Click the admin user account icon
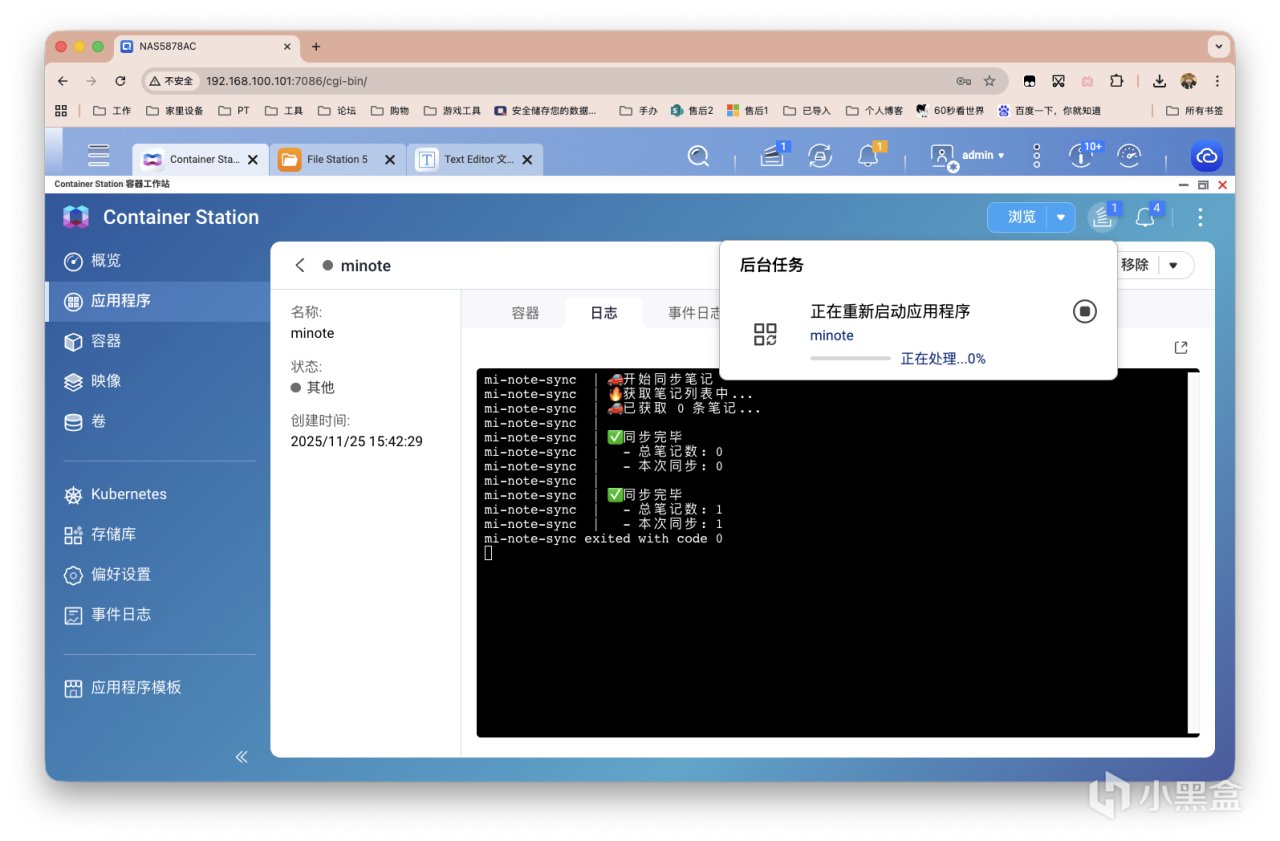This screenshot has height=841, width=1280. coord(942,156)
